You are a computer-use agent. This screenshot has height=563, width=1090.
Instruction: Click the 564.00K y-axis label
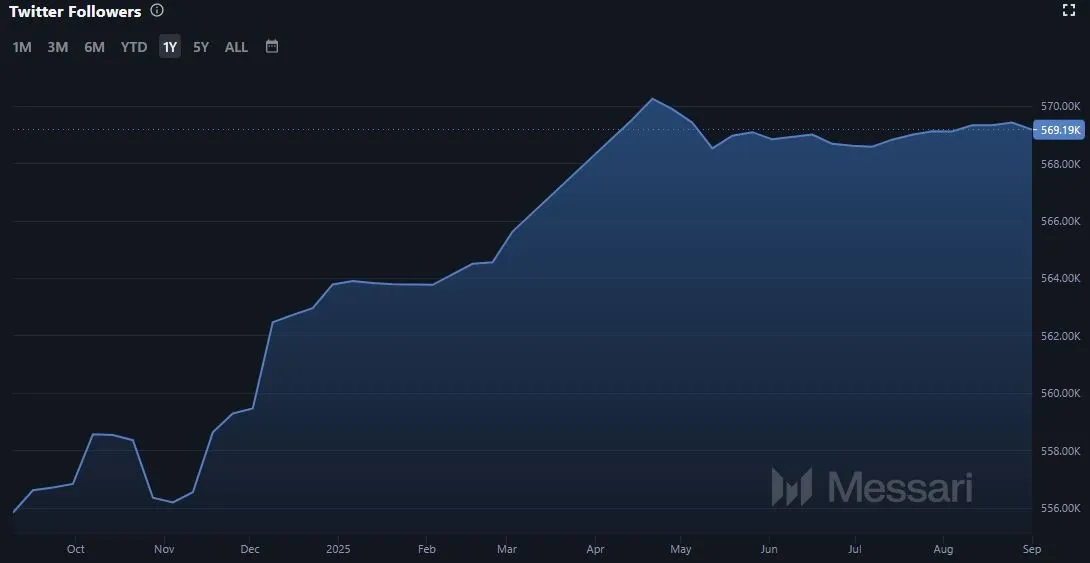1060,278
